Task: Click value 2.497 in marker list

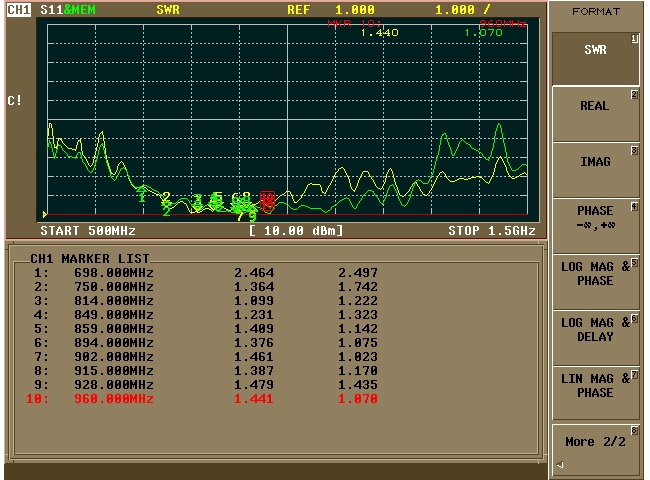Action: coord(358,273)
